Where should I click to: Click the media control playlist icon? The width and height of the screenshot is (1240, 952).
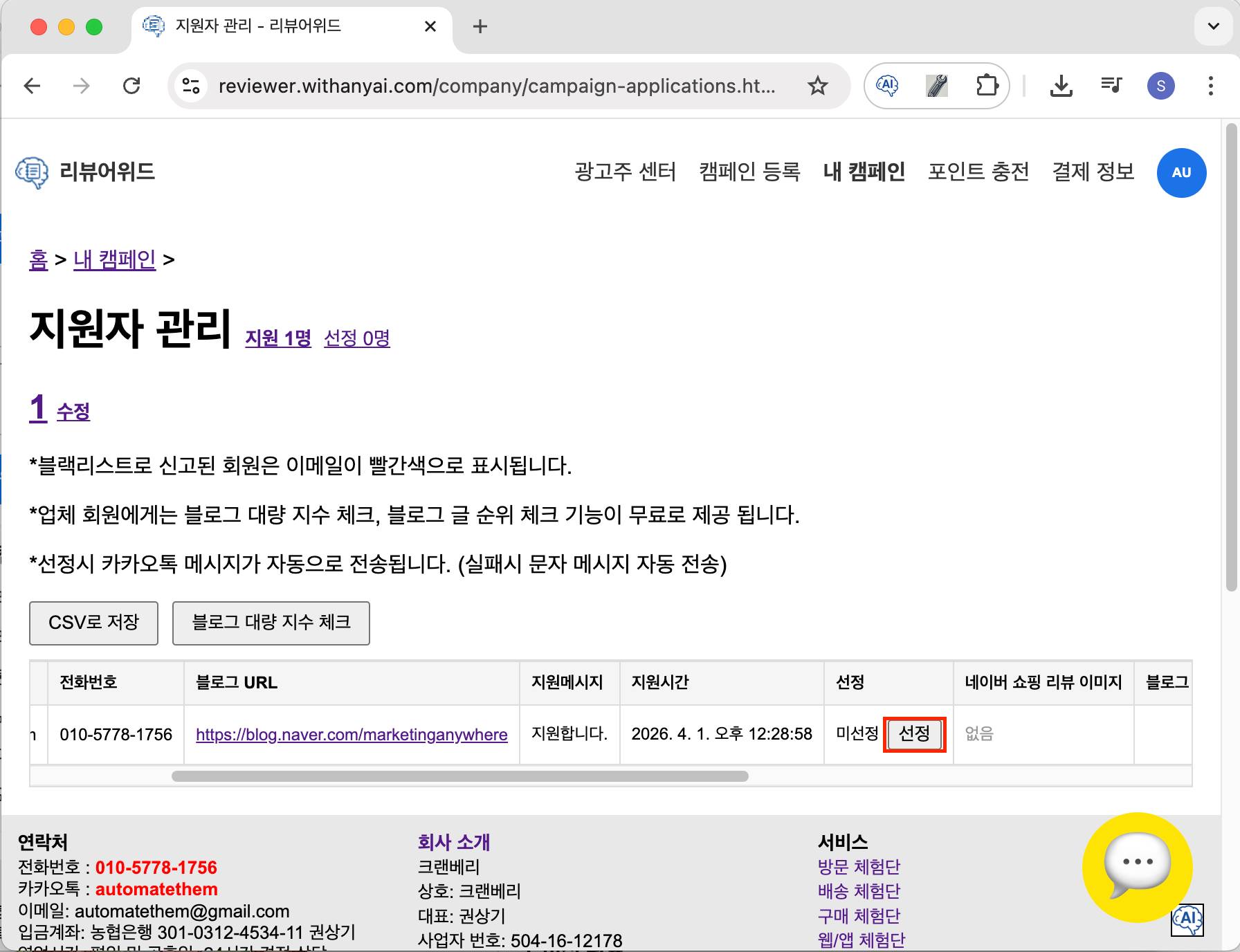click(x=1111, y=86)
